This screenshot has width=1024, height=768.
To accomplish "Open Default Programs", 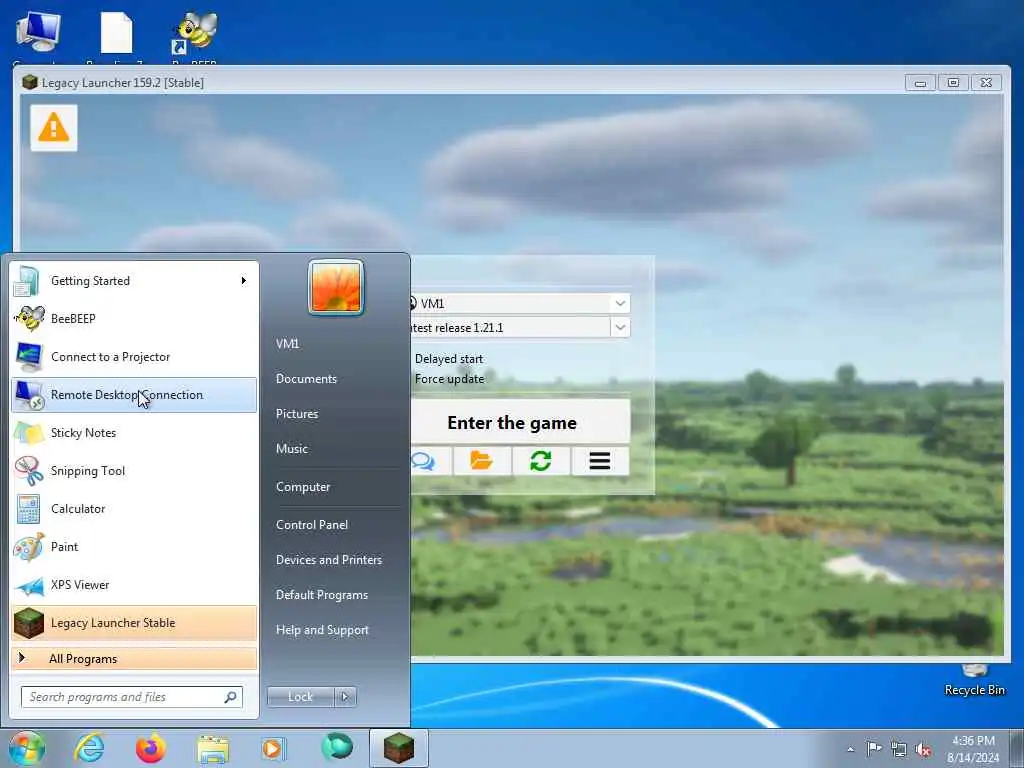I will [x=322, y=595].
